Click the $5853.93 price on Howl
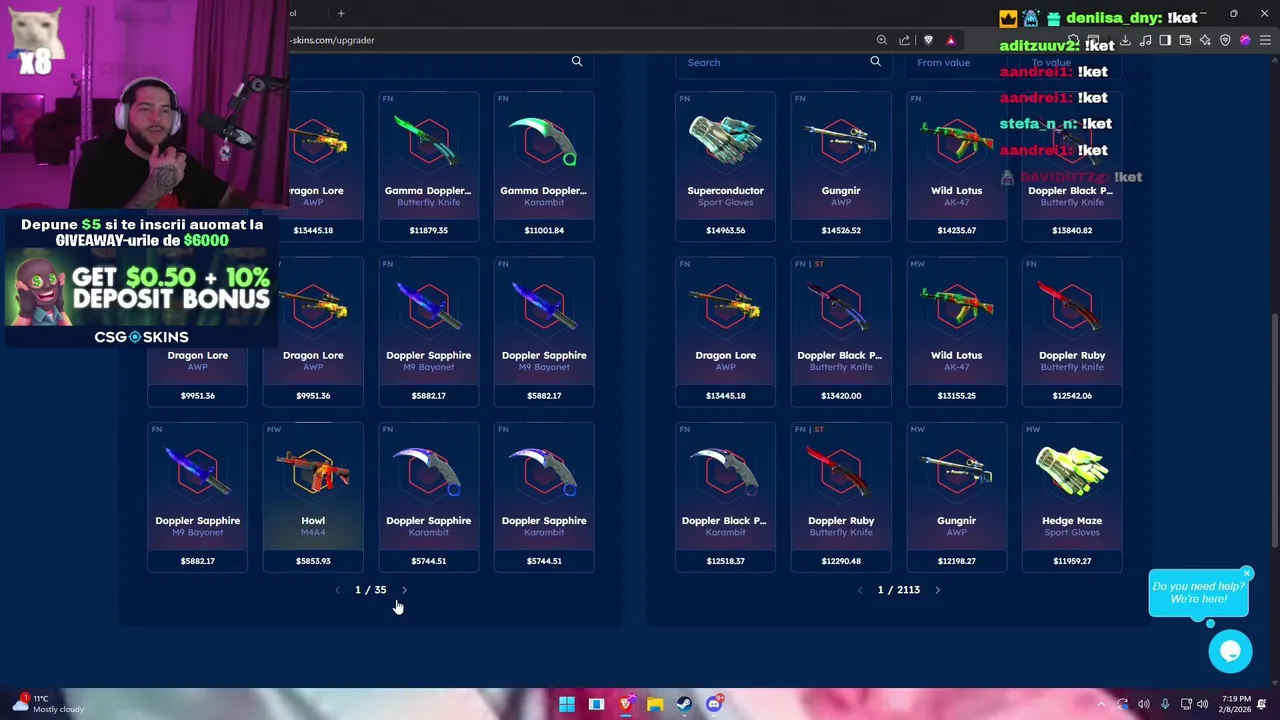The image size is (1280, 720). (313, 561)
